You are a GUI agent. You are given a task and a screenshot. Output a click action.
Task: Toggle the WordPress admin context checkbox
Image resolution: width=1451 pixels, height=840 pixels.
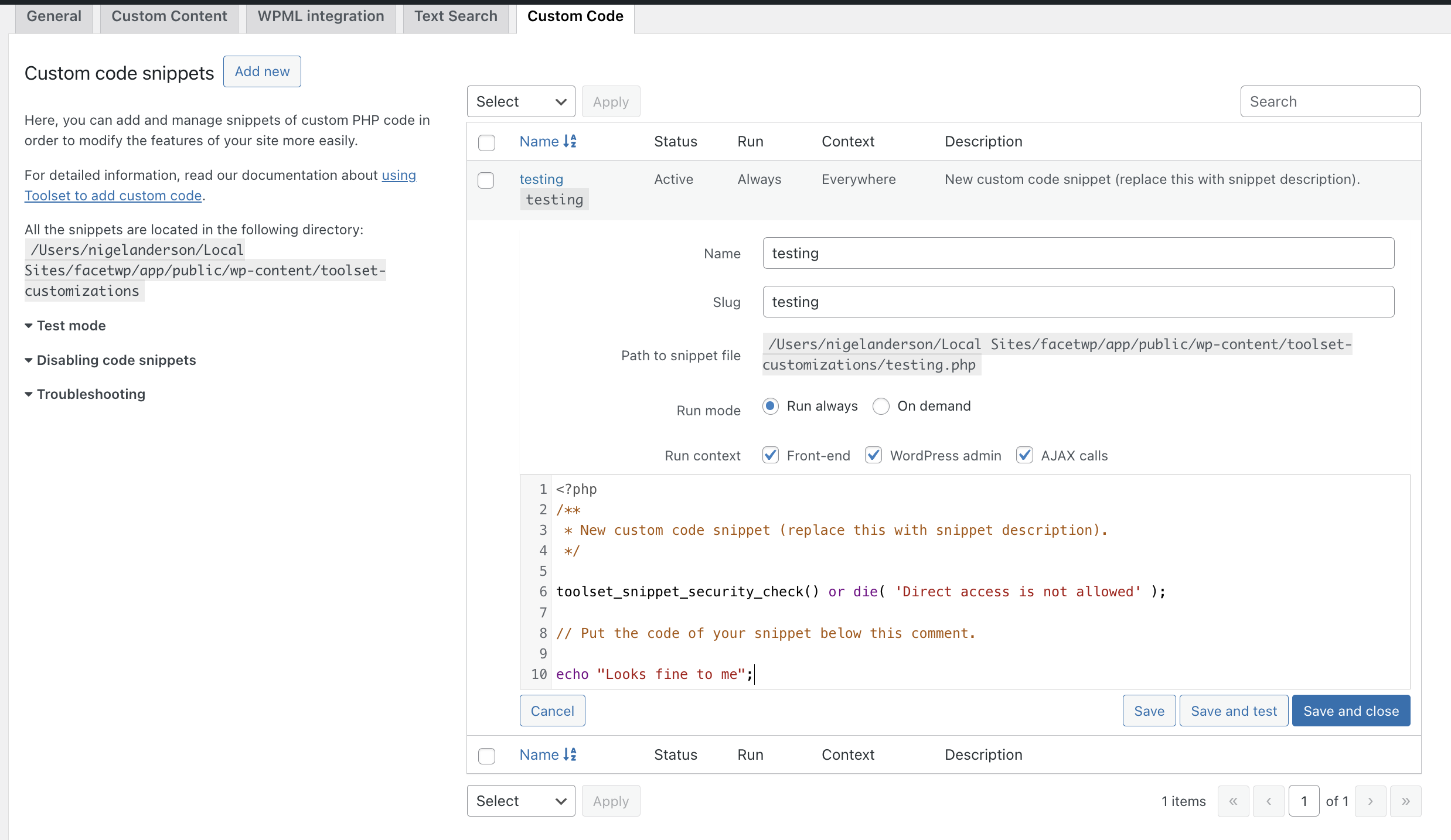(x=874, y=455)
